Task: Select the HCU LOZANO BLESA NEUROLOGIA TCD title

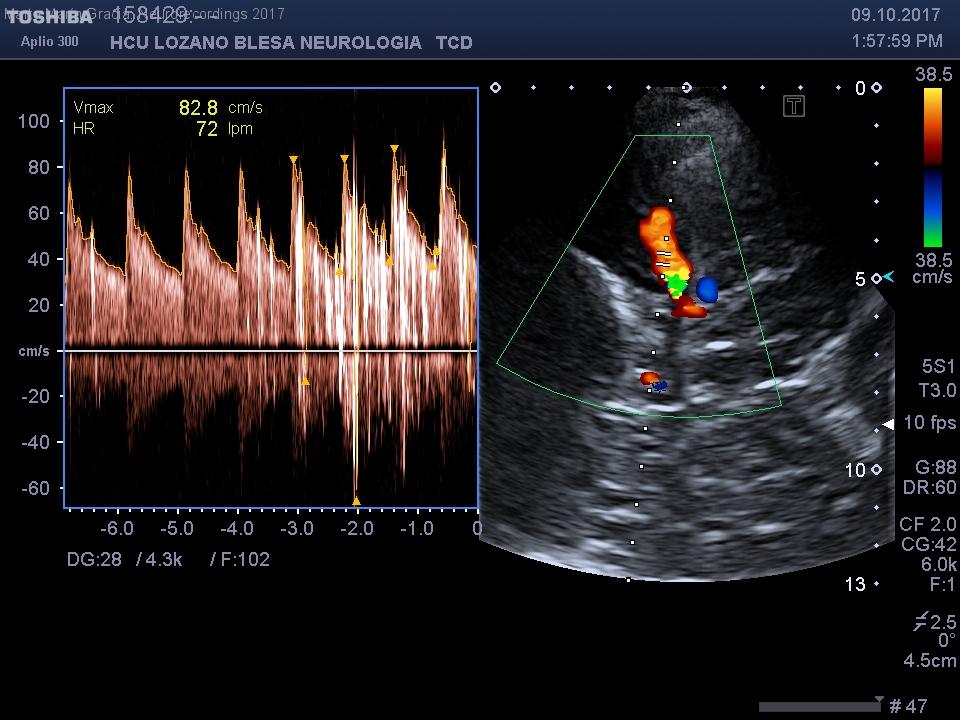Action: point(290,43)
